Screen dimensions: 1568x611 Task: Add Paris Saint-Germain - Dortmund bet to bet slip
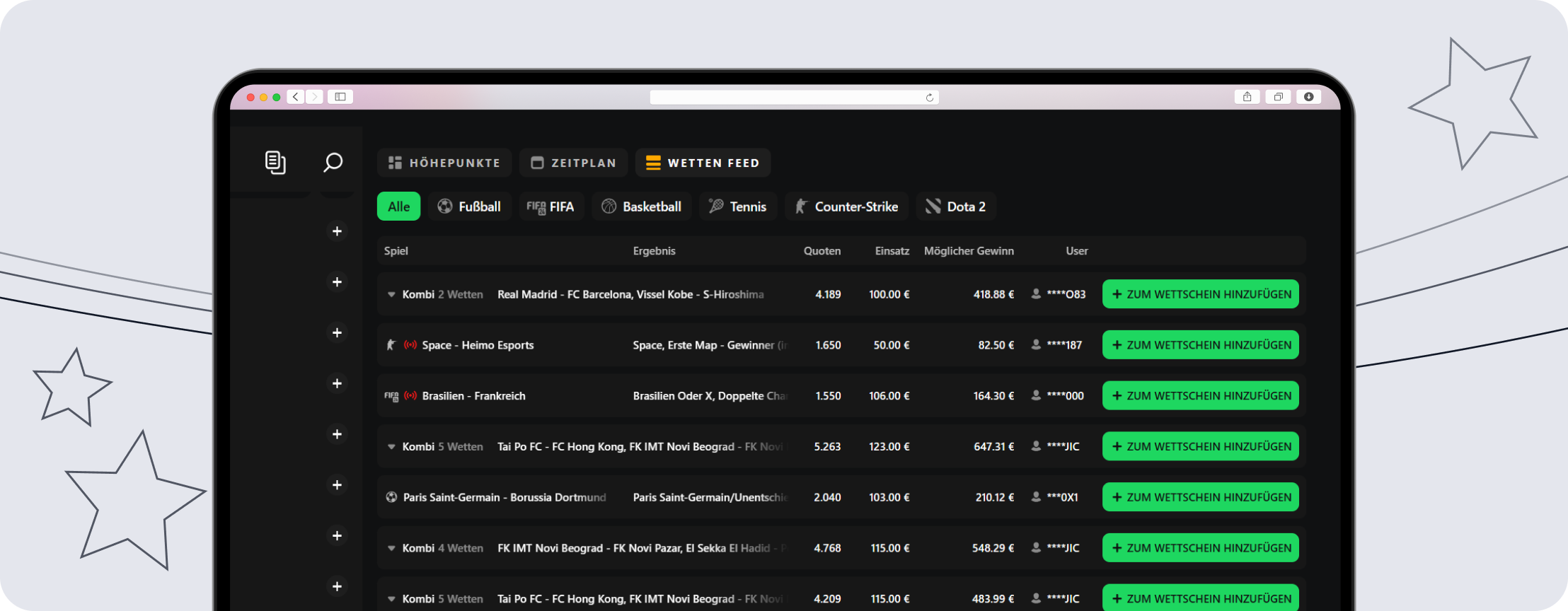(1201, 497)
